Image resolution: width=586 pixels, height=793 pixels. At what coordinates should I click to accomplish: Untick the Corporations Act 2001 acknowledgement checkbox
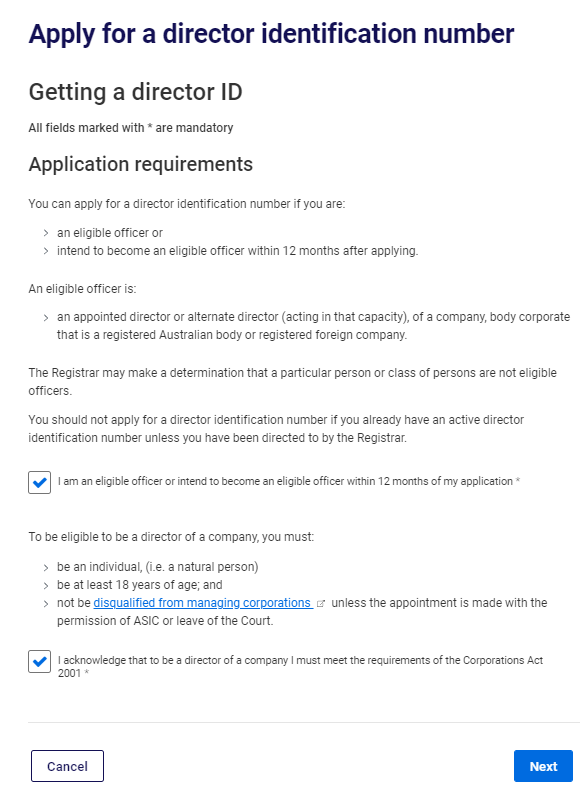click(39, 662)
